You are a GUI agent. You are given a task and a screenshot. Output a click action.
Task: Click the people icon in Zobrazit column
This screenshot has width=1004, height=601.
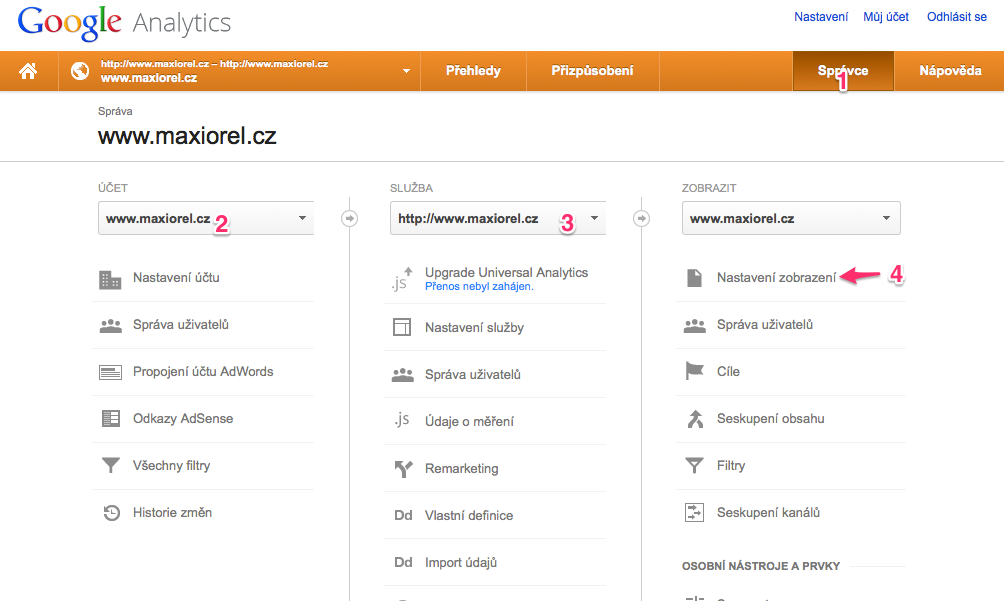695,326
